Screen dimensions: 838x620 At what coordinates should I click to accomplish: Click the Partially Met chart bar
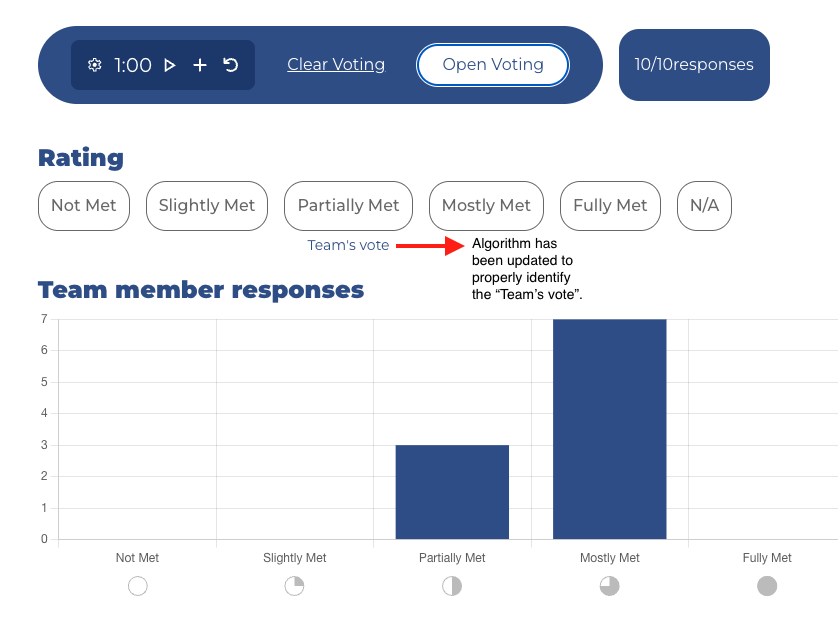tap(452, 492)
